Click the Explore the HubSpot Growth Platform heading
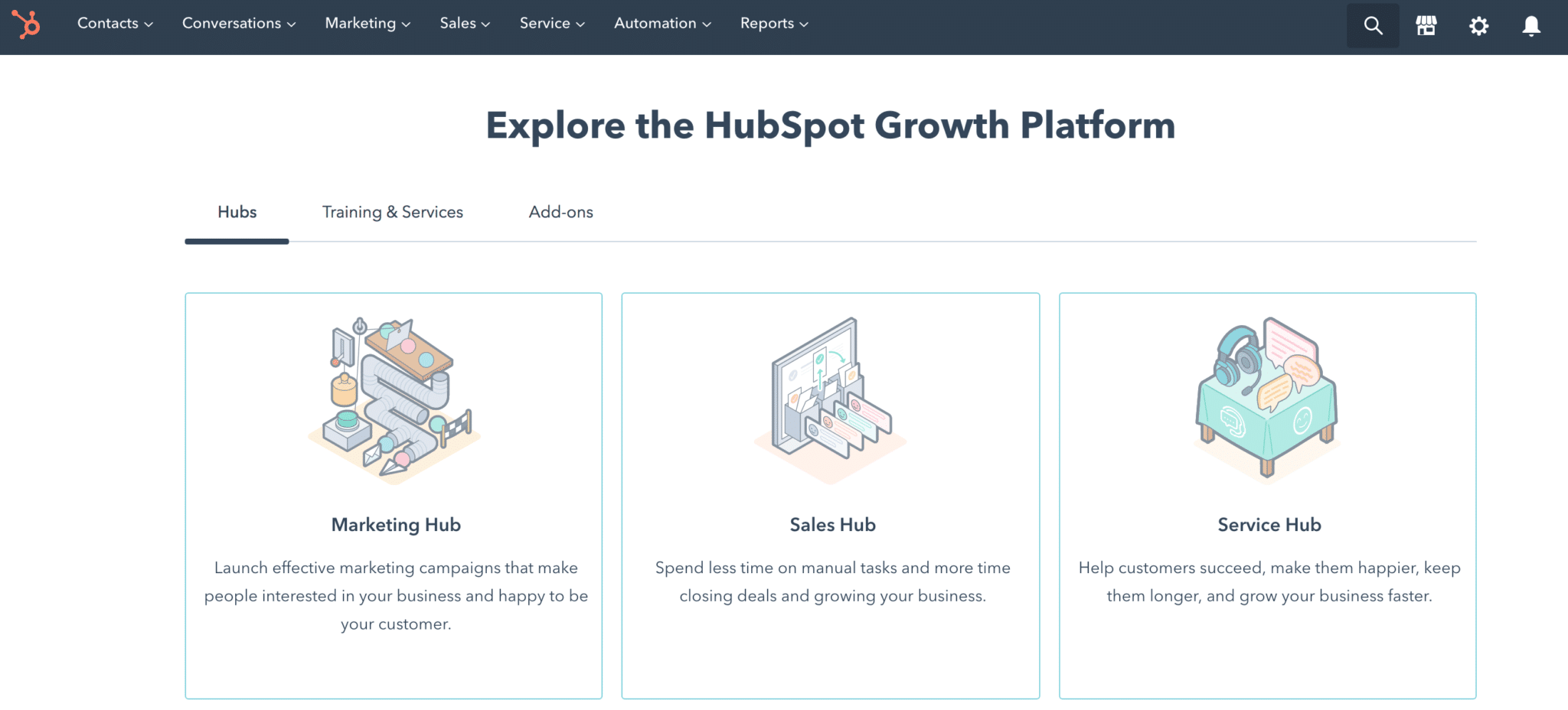Image resolution: width=1568 pixels, height=710 pixels. point(831,125)
